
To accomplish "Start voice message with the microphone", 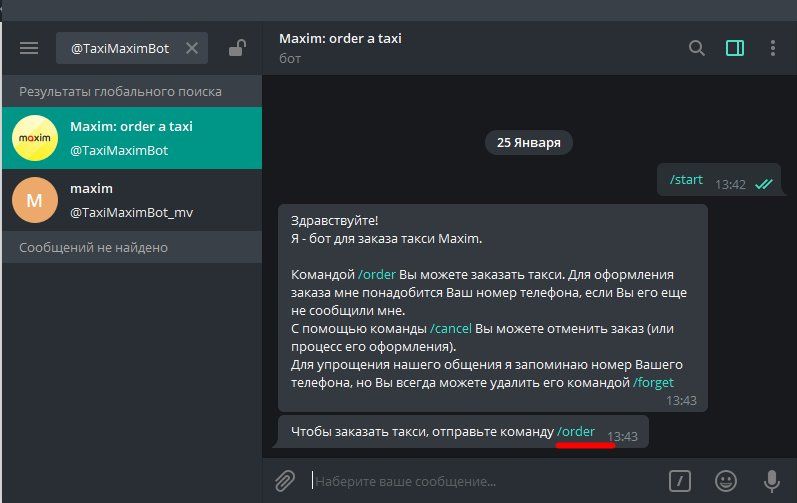I will tap(772, 481).
